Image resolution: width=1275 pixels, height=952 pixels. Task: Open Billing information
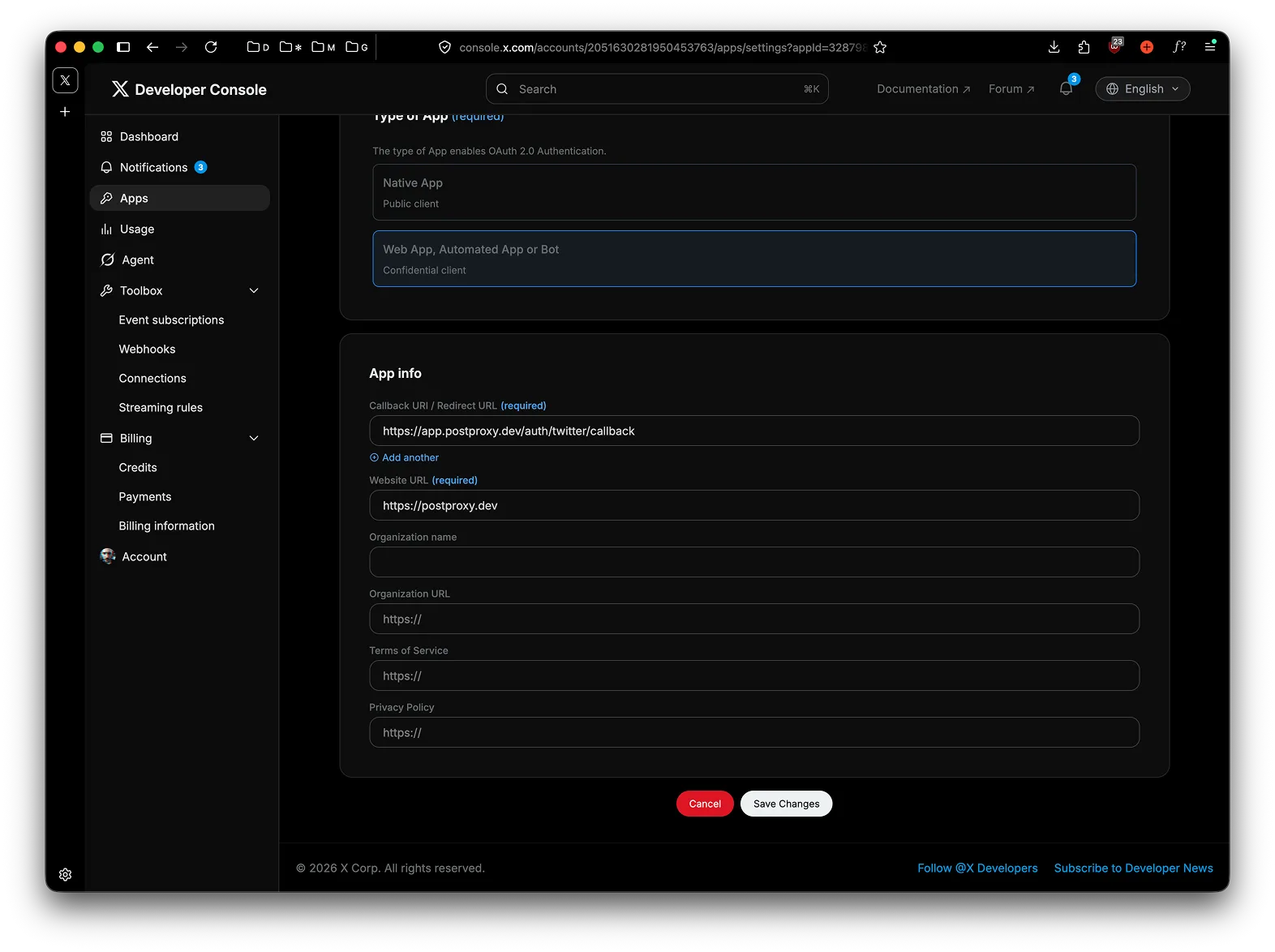(166, 525)
